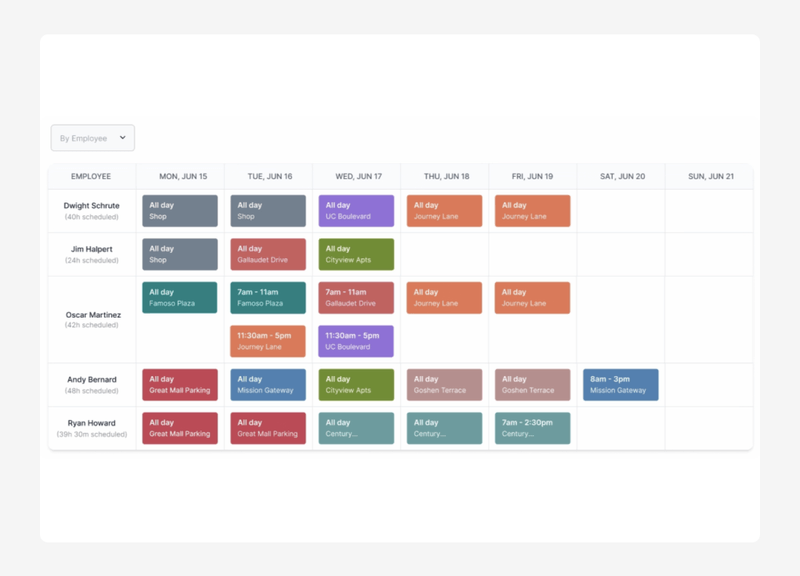This screenshot has height=576, width=800.
Task: Select the EMPLOYEE column header
Action: click(x=90, y=176)
